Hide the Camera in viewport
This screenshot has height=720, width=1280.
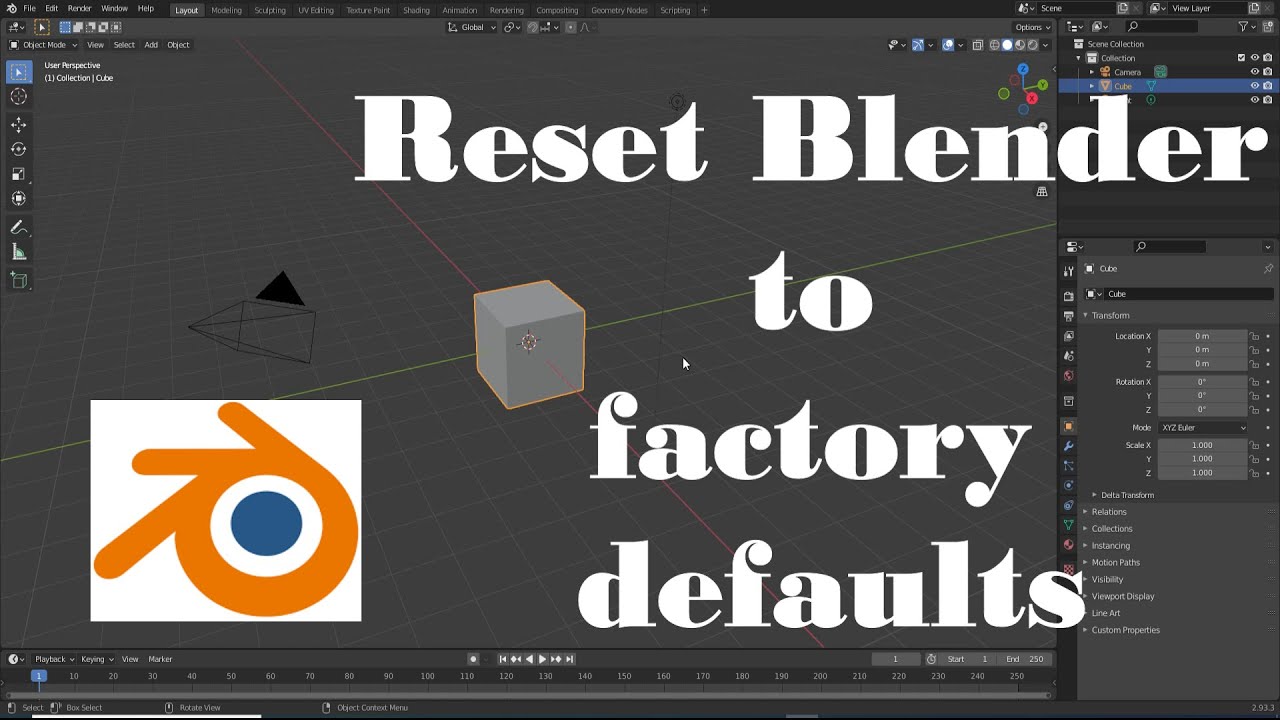1255,72
